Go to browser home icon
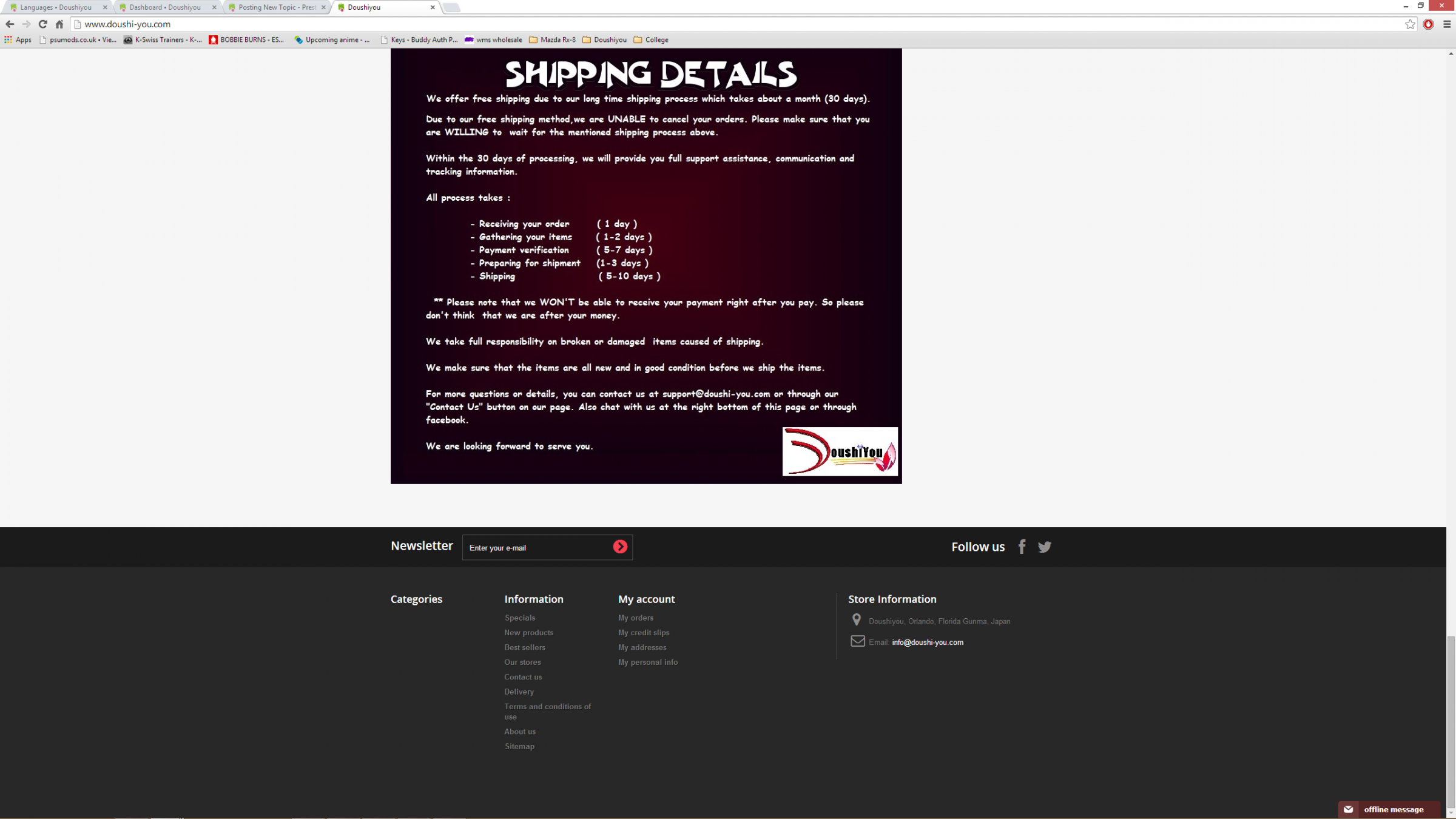Viewport: 1456px width, 819px height. [59, 24]
